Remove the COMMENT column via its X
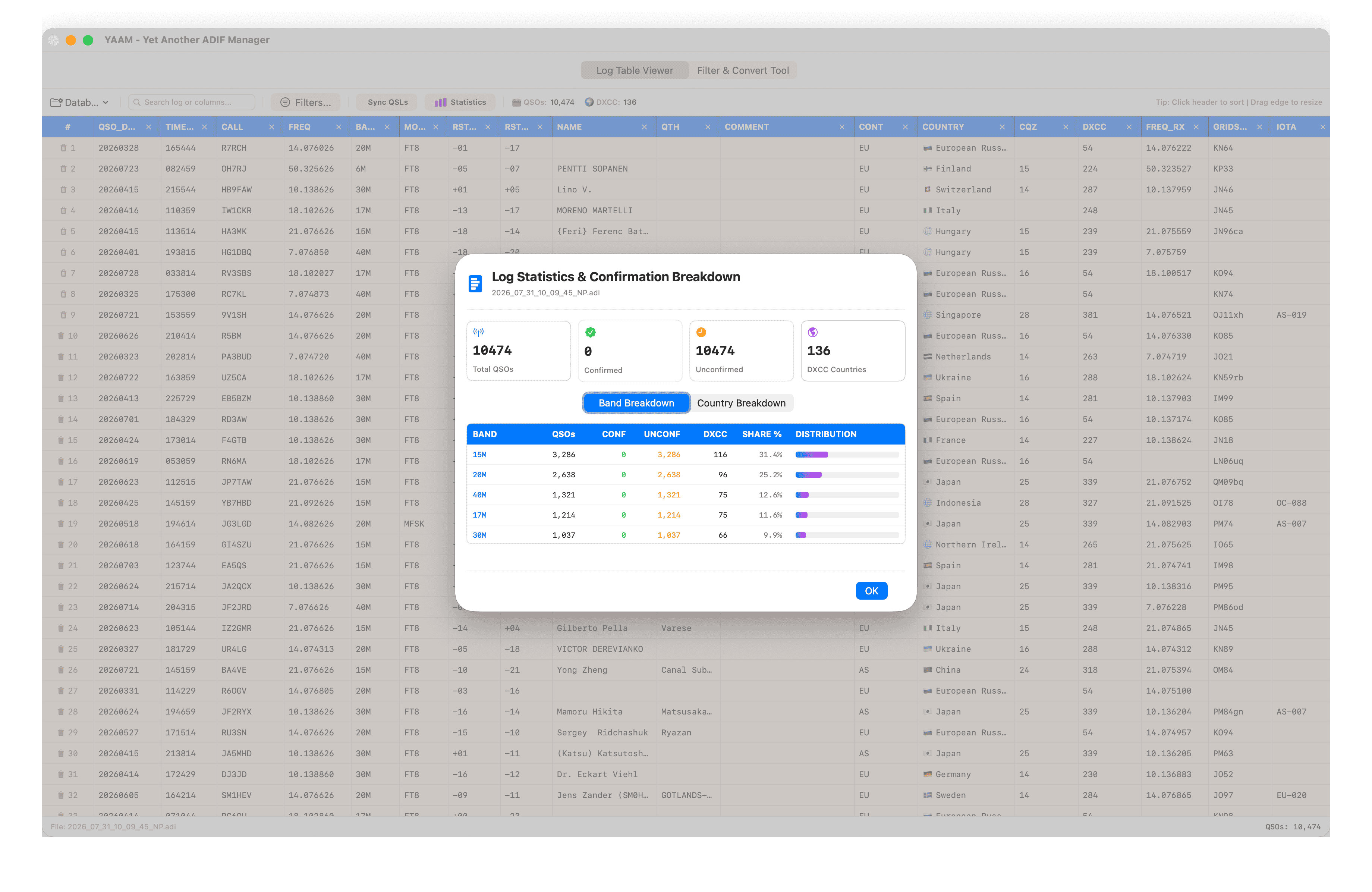The height and width of the screenshot is (892, 1372). point(841,127)
